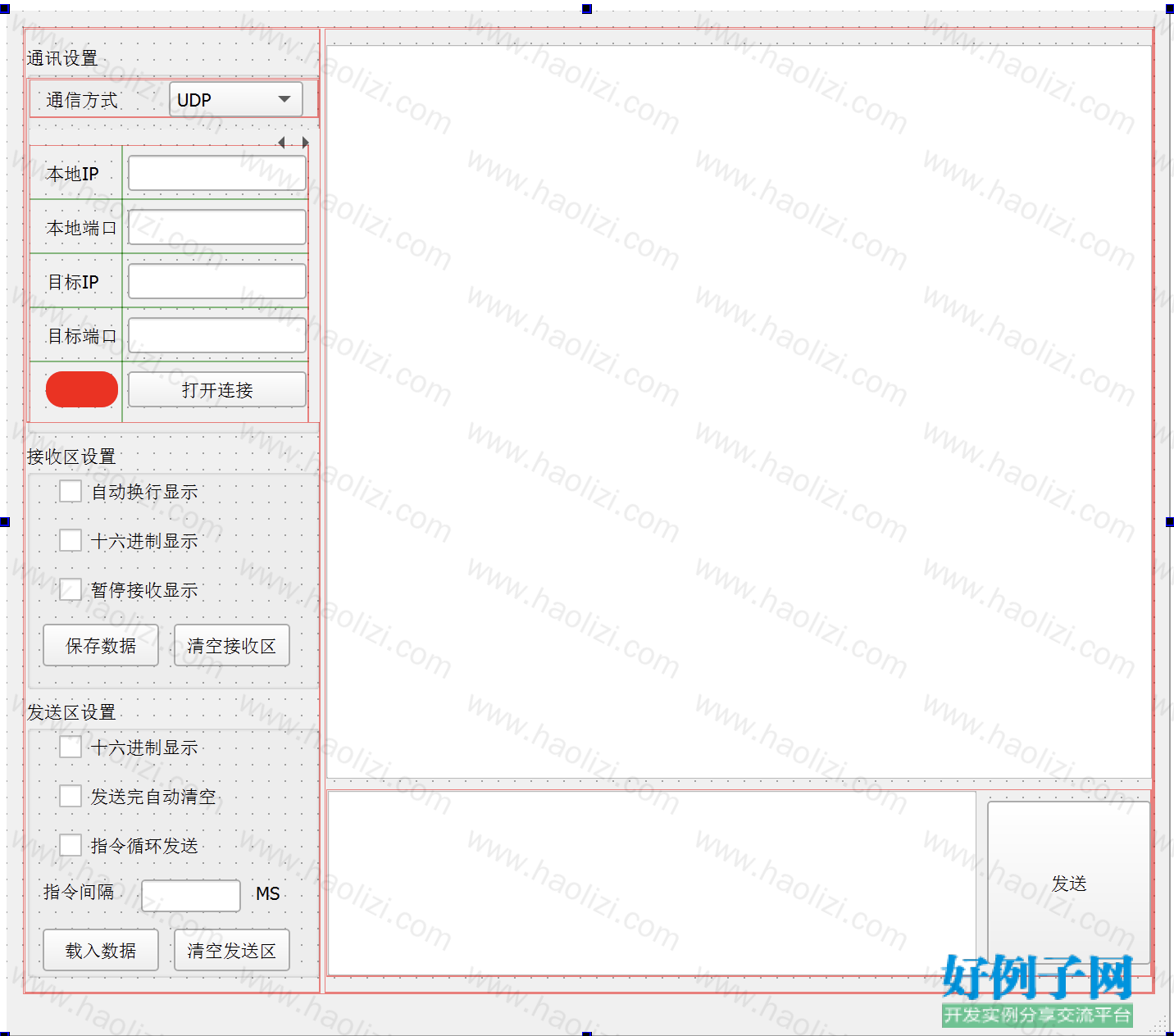This screenshot has width=1174, height=1036.
Task: Focus the 目标IP input field
Action: click(x=217, y=281)
